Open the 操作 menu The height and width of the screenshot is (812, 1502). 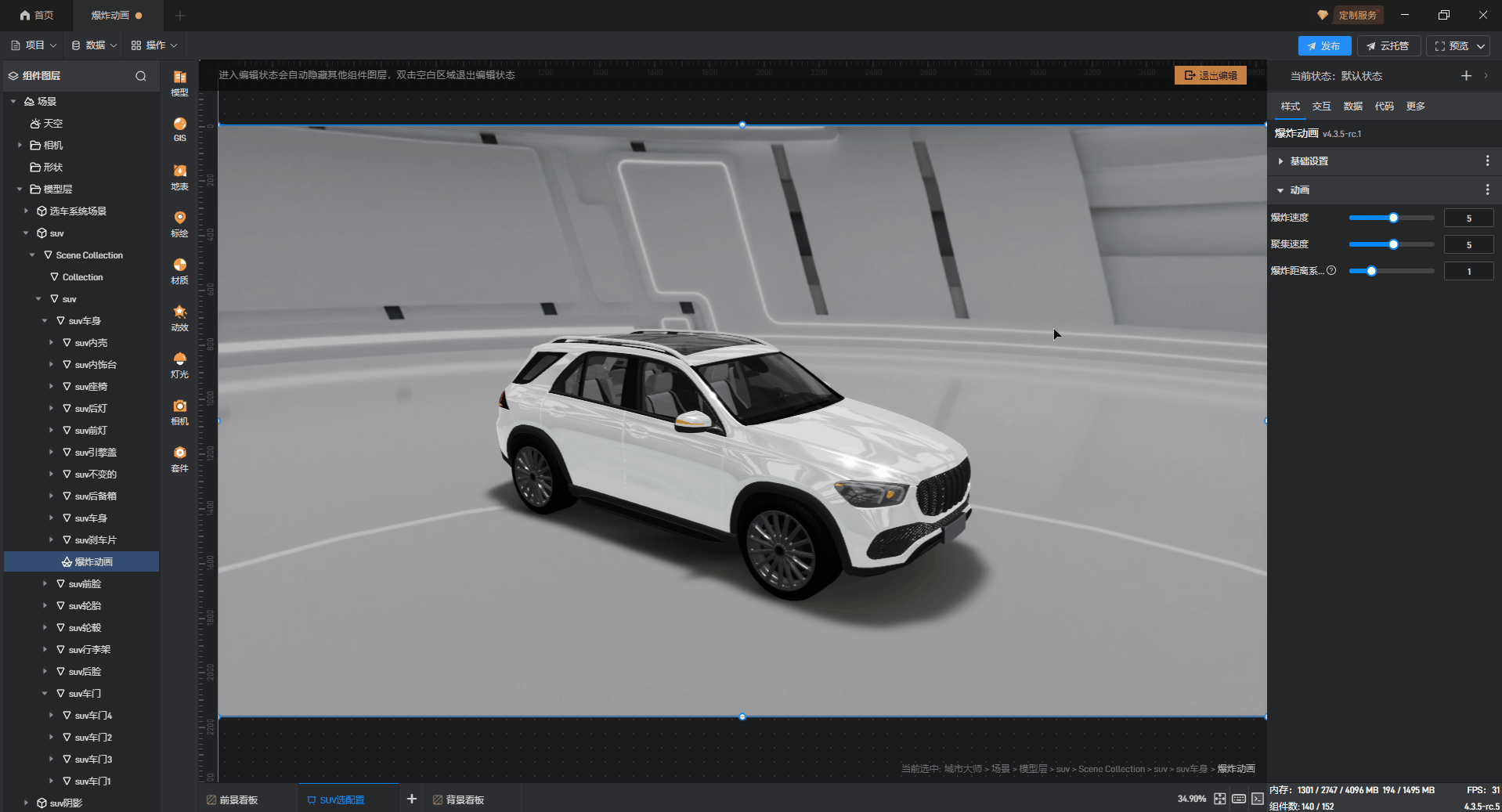(x=154, y=45)
